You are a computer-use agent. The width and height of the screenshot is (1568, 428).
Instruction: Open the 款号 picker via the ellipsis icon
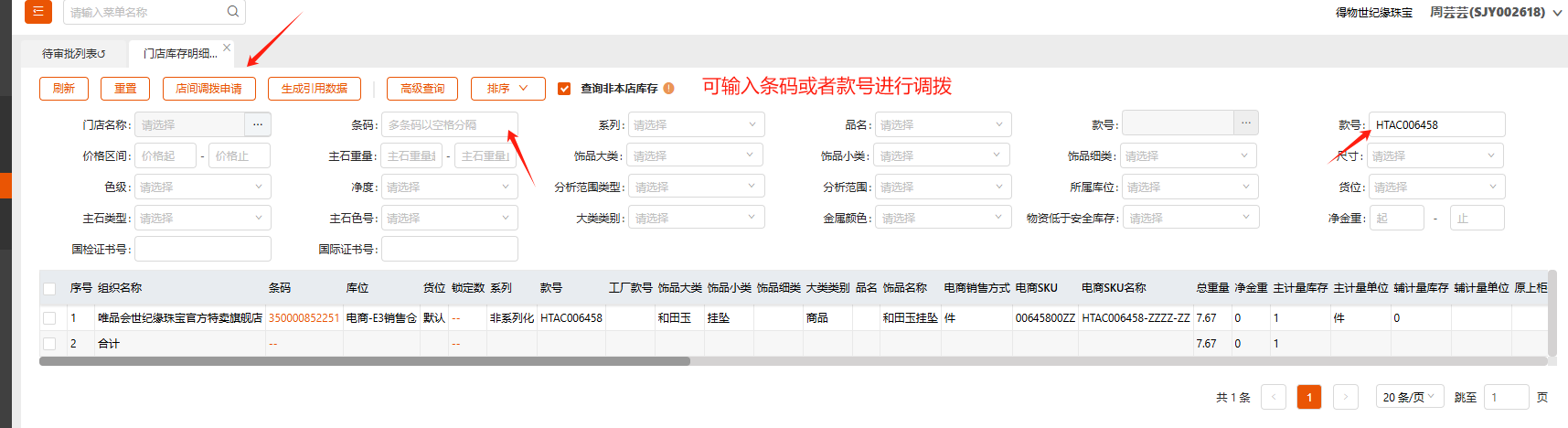click(x=1245, y=123)
